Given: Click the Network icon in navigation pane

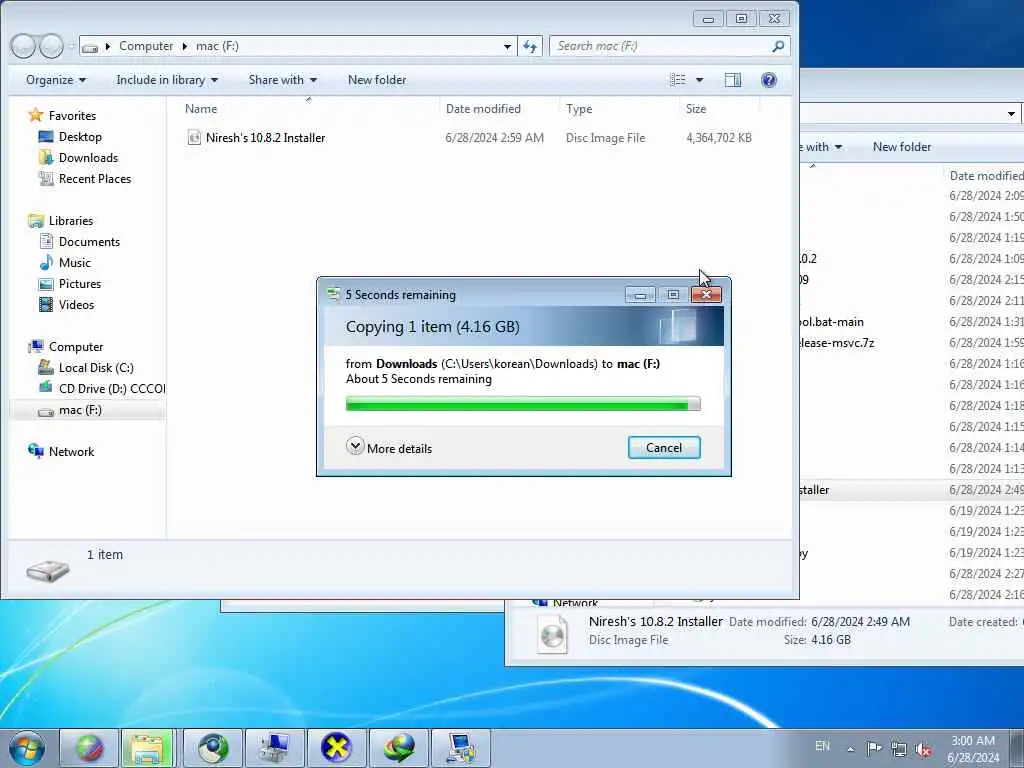Looking at the screenshot, I should (36, 451).
